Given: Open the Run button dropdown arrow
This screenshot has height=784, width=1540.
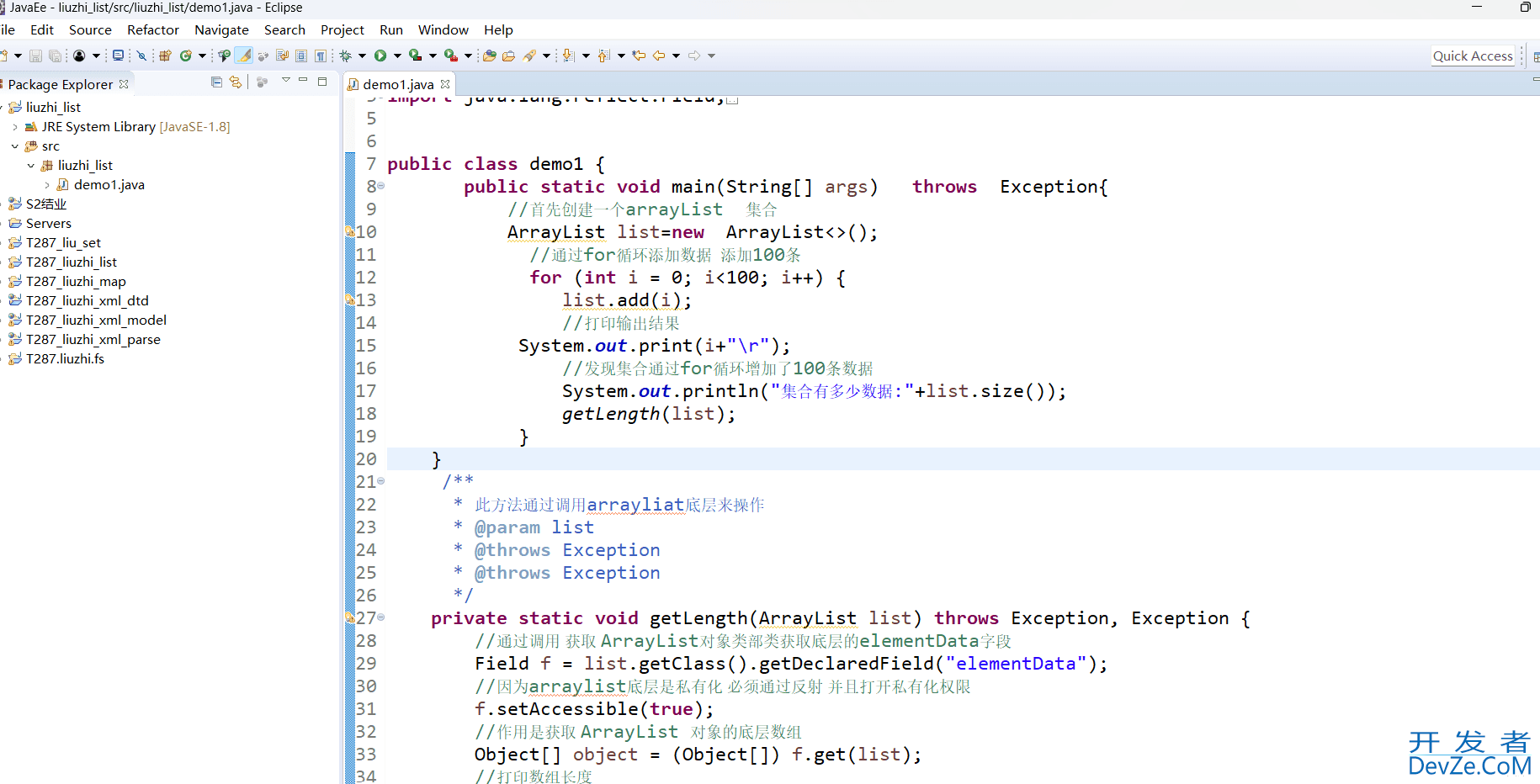Looking at the screenshot, I should tap(397, 56).
